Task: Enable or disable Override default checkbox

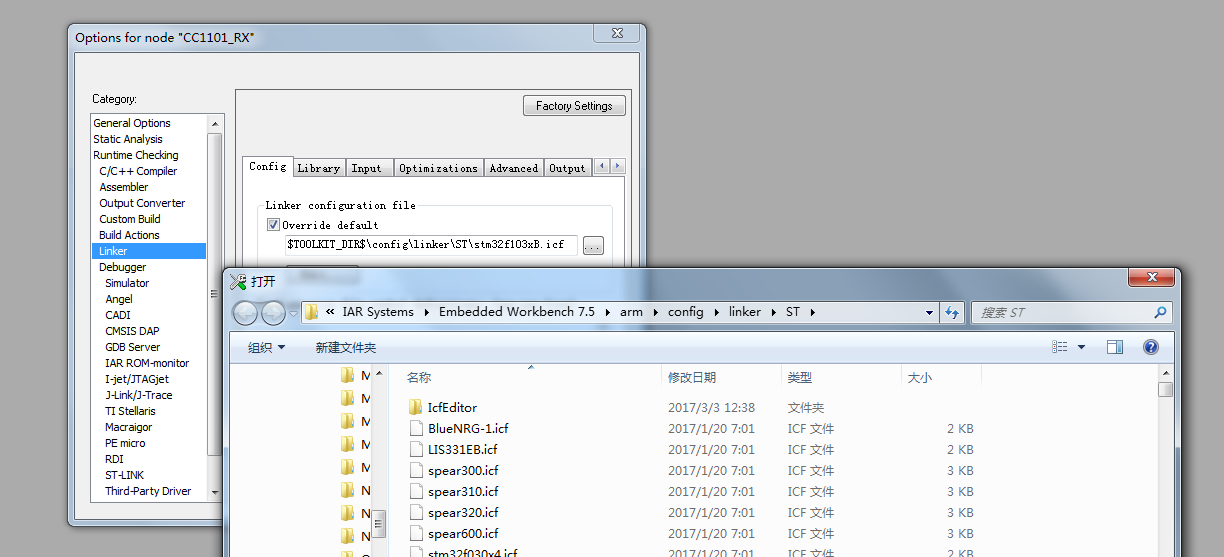Action: (273, 225)
